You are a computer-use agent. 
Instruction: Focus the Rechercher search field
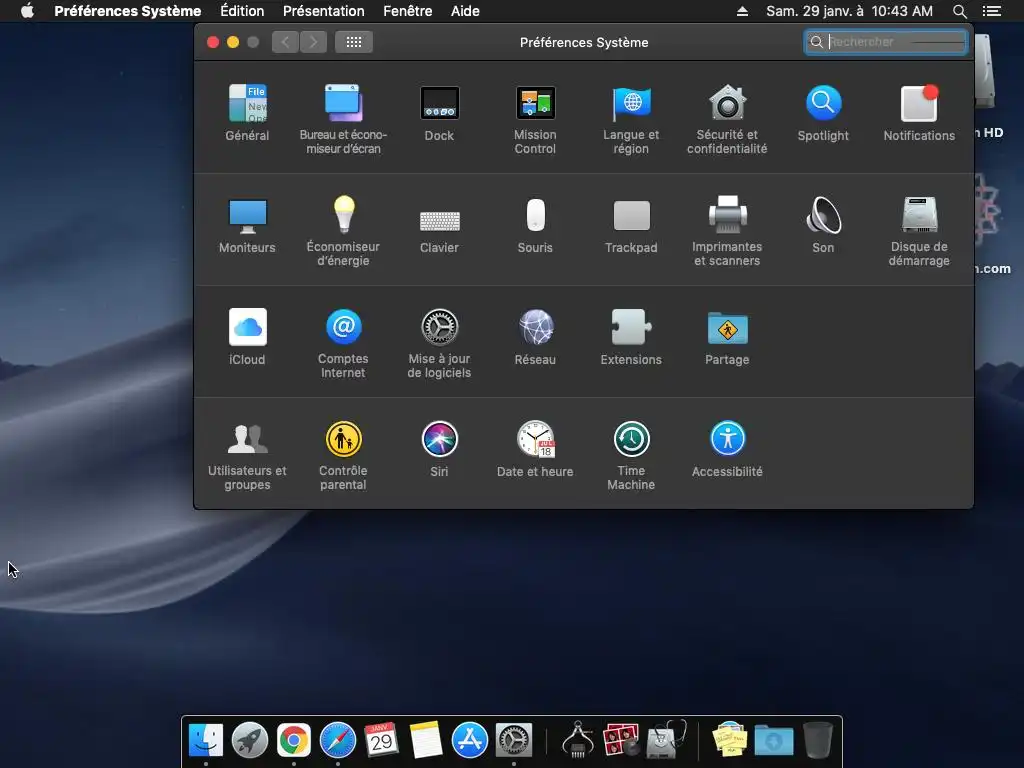click(886, 42)
